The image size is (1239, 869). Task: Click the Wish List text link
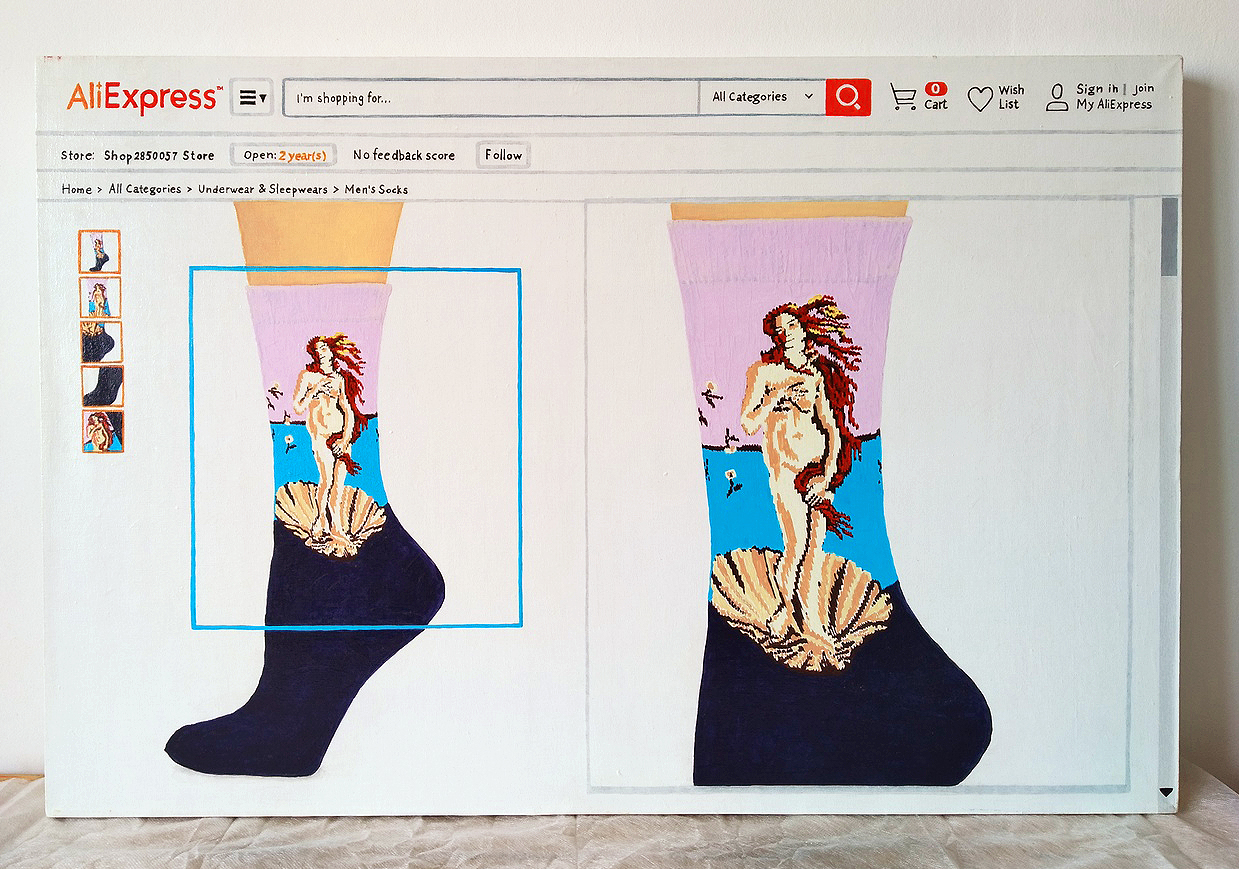[1011, 97]
